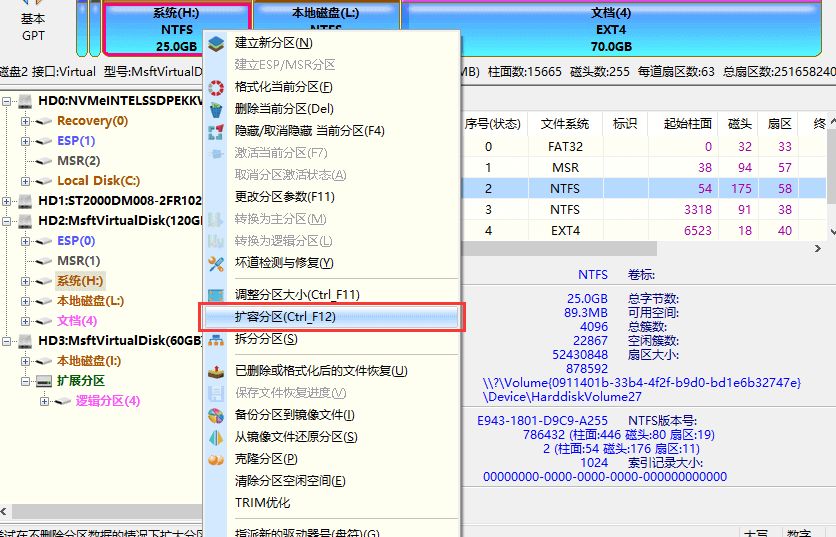The image size is (836, 537).
Task: Click the 建立新分区 layered icon
Action: point(216,43)
